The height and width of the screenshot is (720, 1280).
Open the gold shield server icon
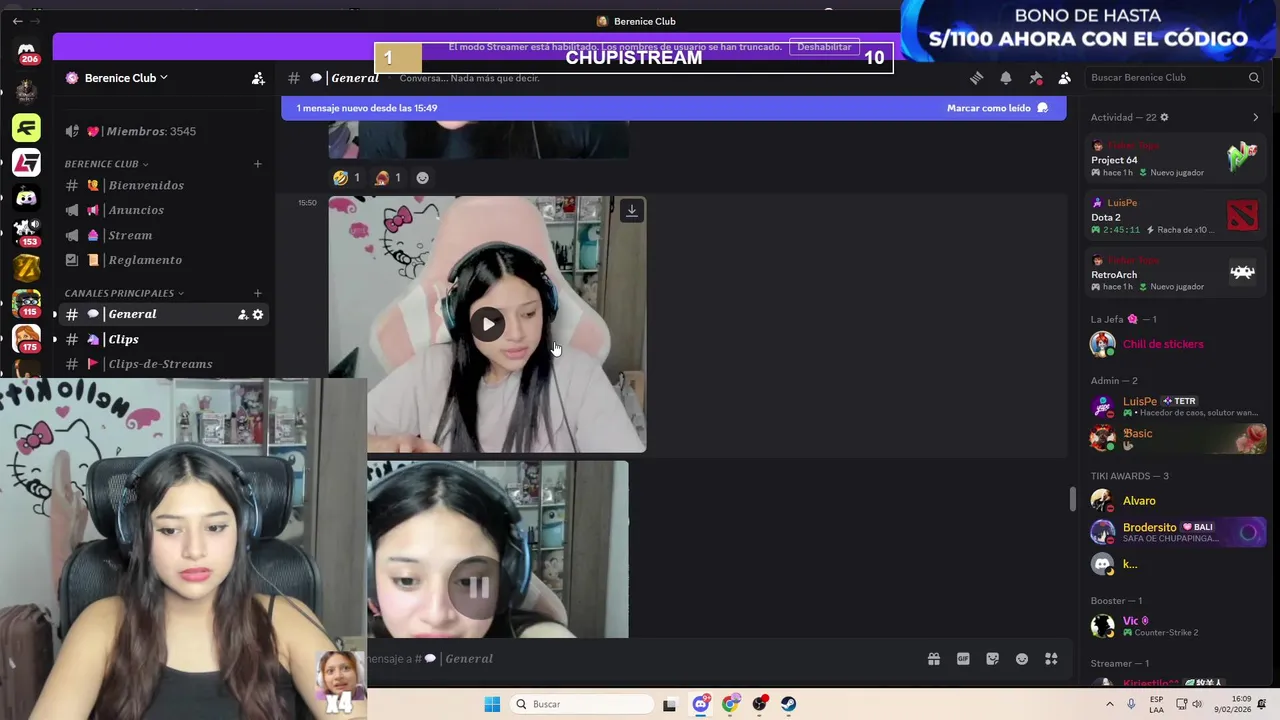click(27, 267)
